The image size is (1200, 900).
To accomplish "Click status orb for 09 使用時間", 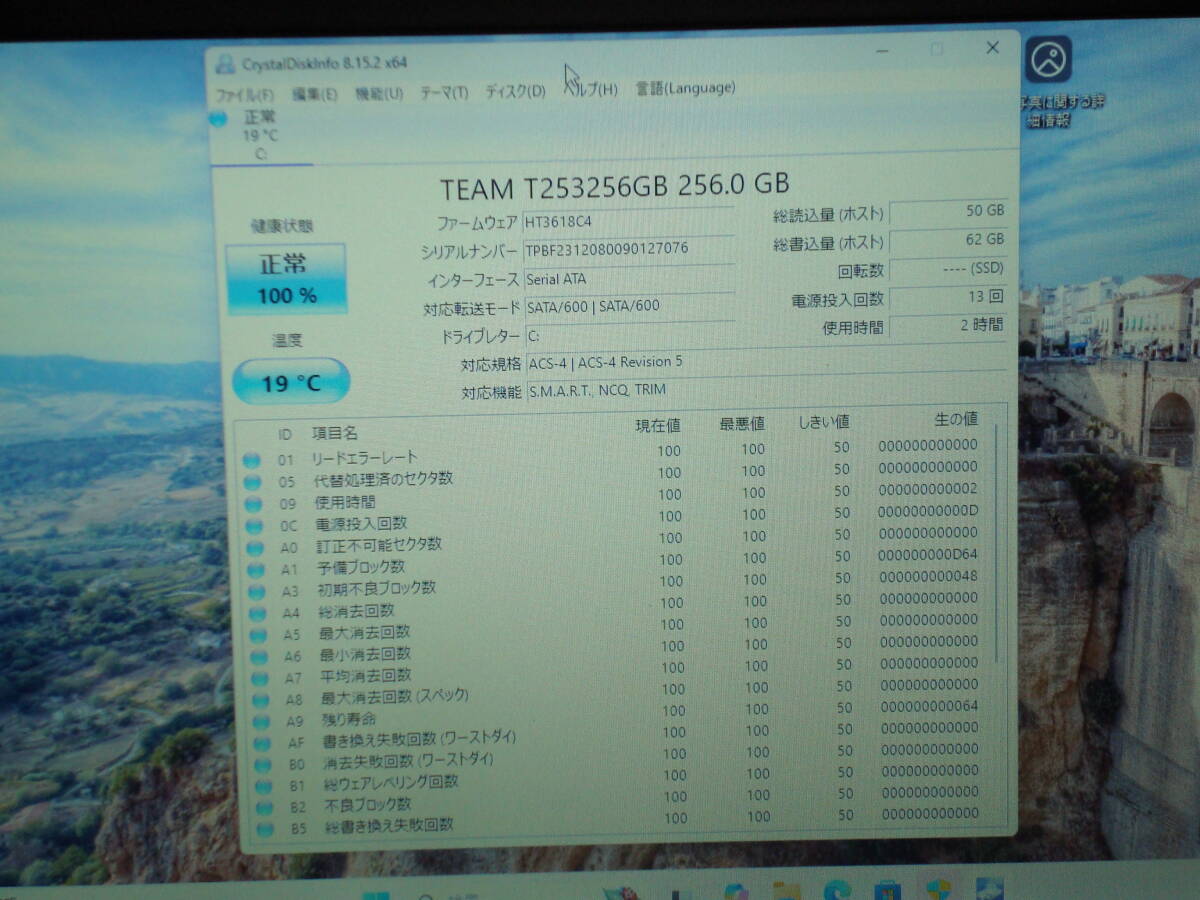I will (x=253, y=505).
